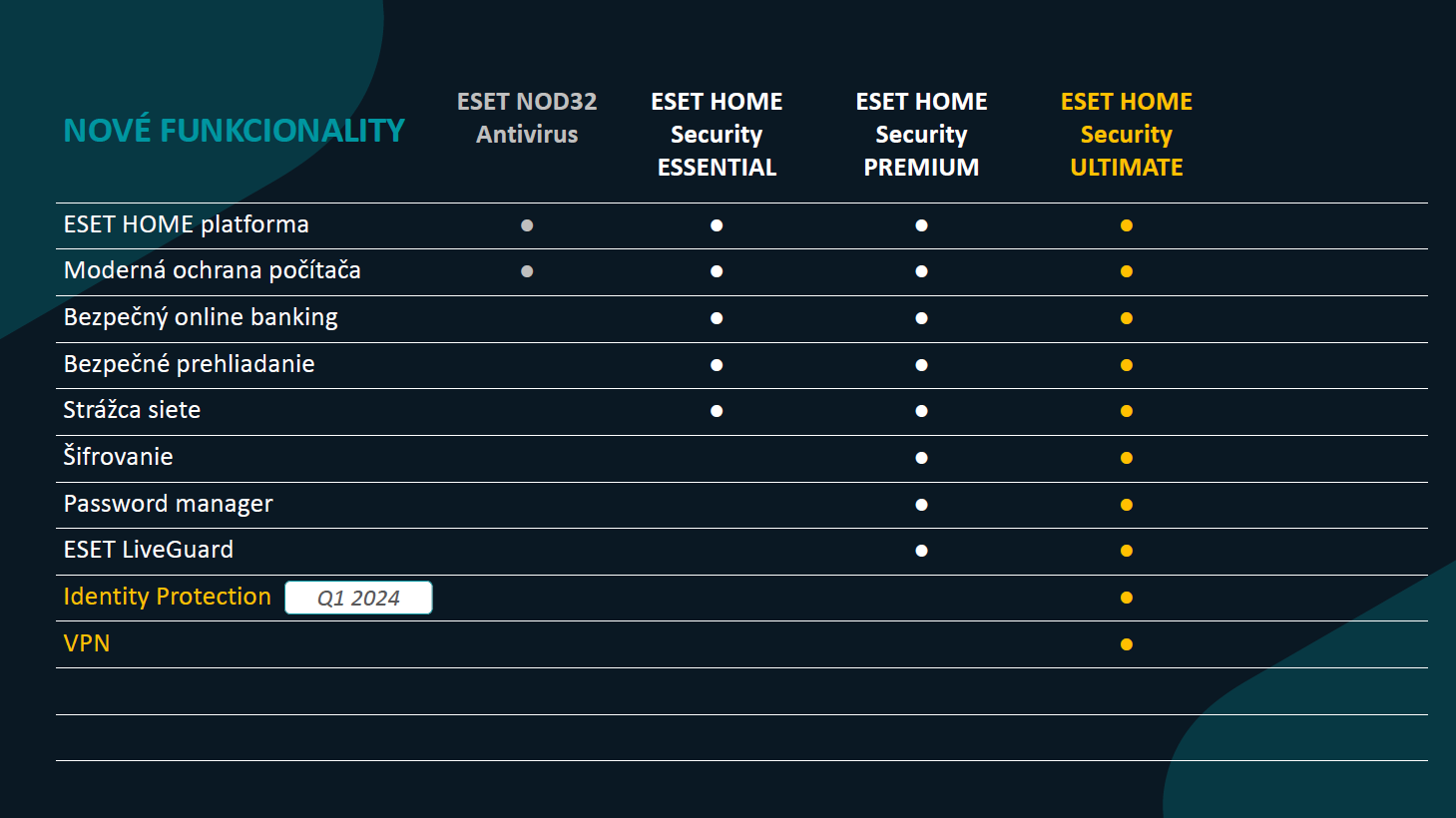This screenshot has width=1456, height=818.
Task: Click PREMIUM dot in Bezpečný online banking row
Action: coord(921,318)
